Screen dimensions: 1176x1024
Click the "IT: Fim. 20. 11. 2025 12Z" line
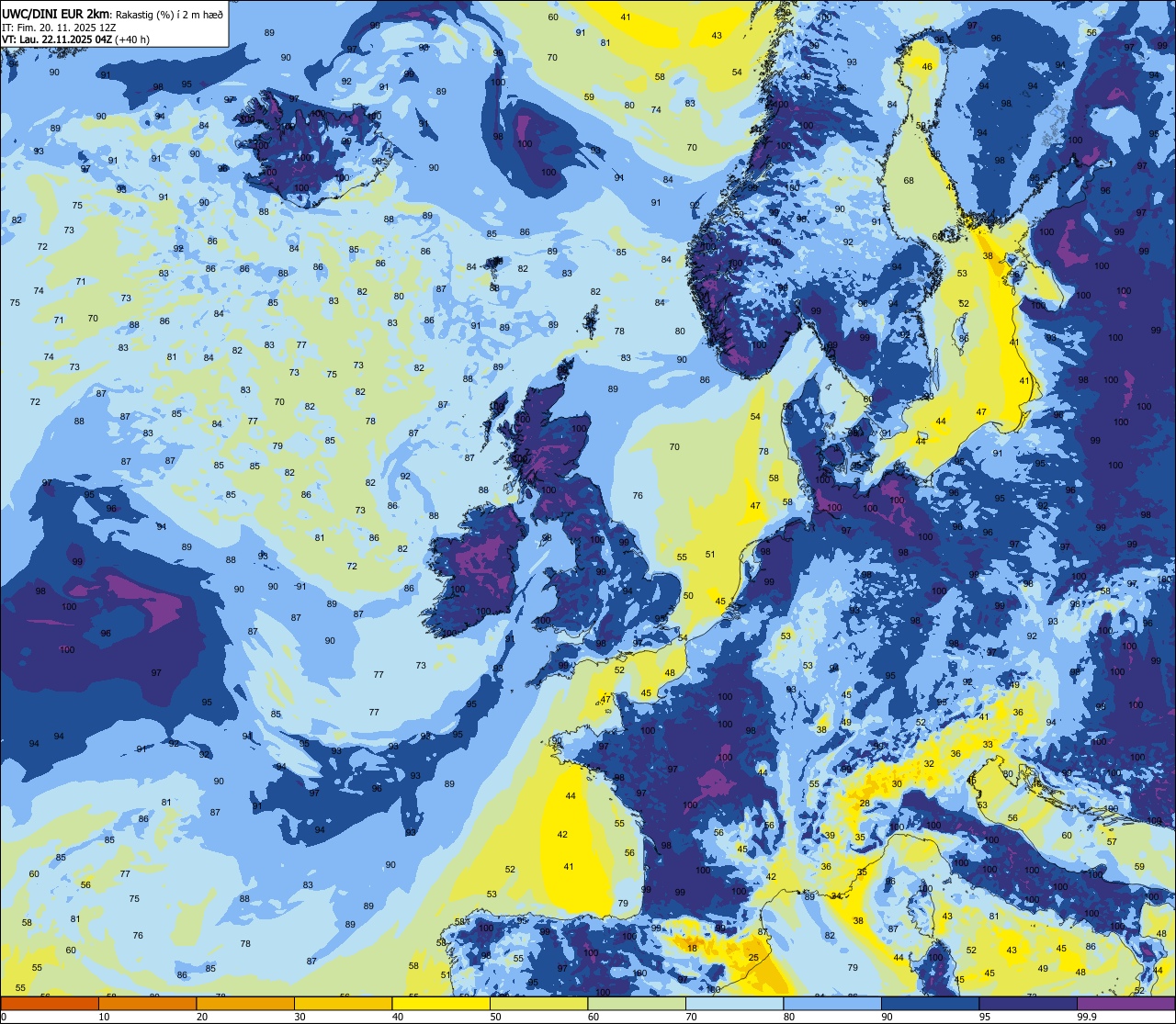pos(60,27)
